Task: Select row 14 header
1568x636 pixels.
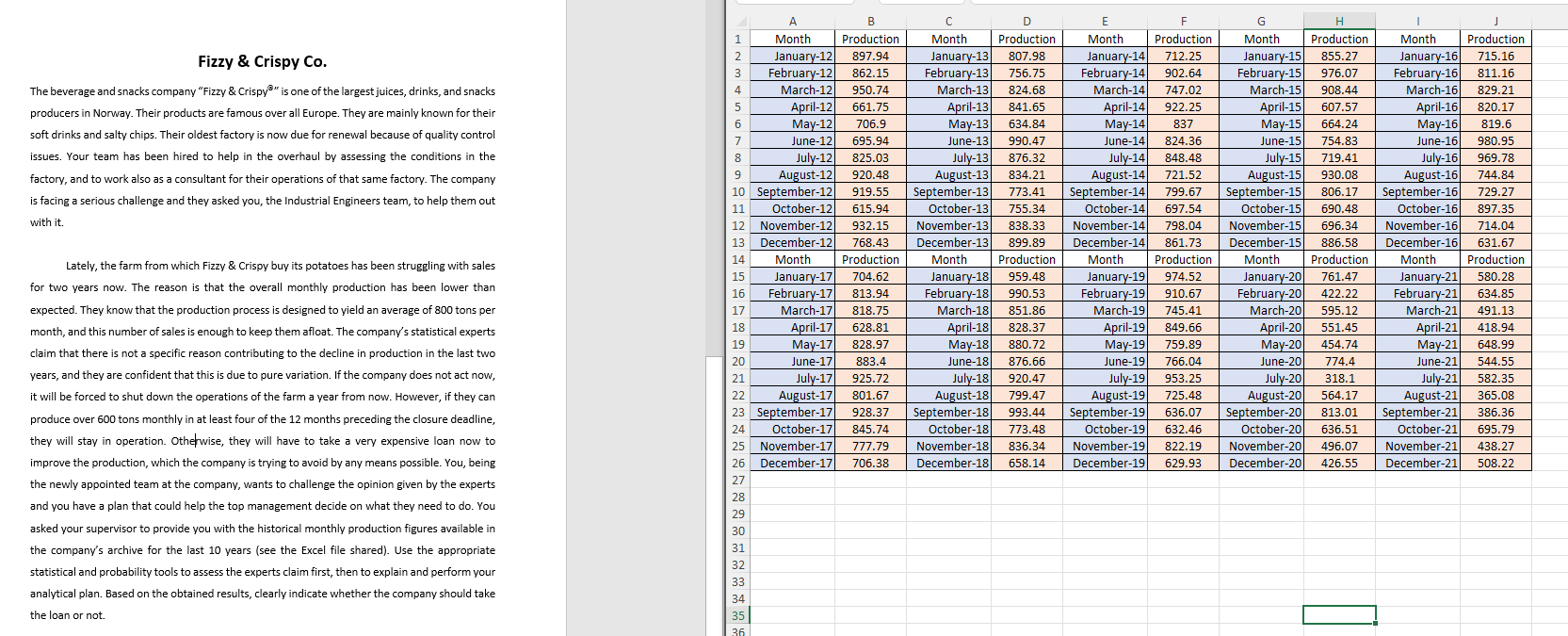Action: pos(738,259)
